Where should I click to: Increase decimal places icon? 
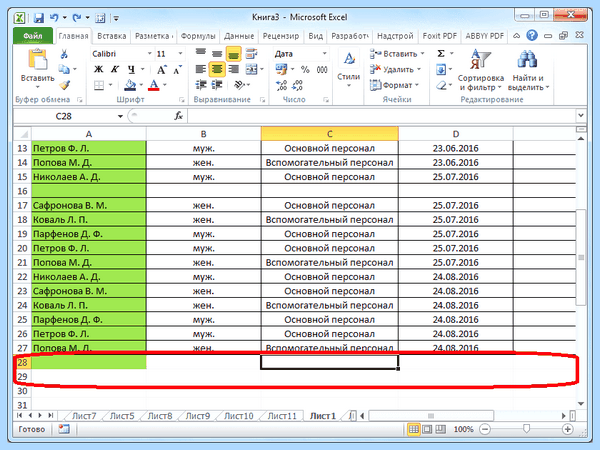(281, 85)
